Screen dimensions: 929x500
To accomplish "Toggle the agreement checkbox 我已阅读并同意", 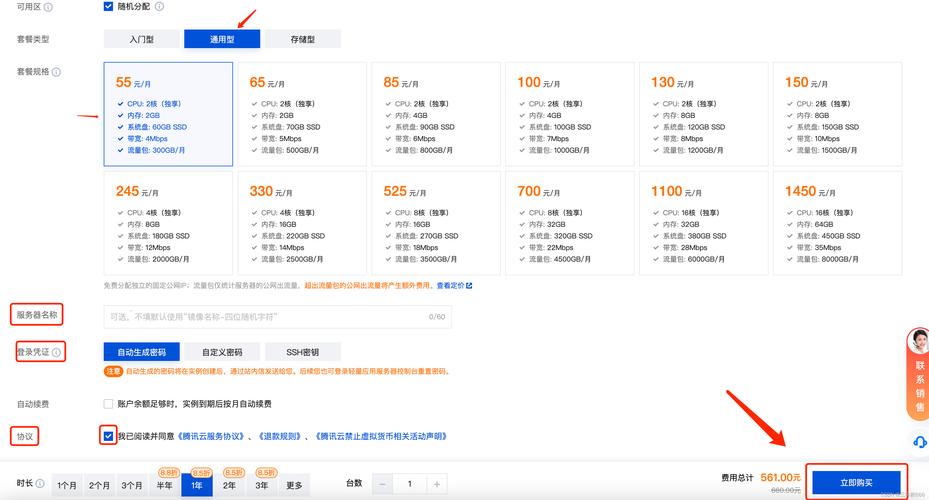I will pyautogui.click(x=108, y=436).
